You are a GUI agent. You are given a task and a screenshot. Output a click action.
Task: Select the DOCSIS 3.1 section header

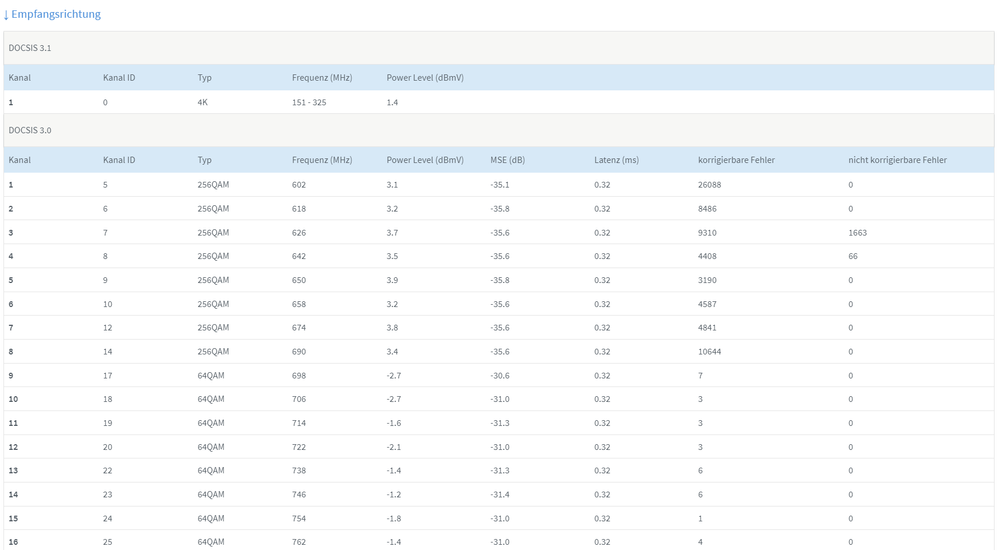pyautogui.click(x=498, y=48)
